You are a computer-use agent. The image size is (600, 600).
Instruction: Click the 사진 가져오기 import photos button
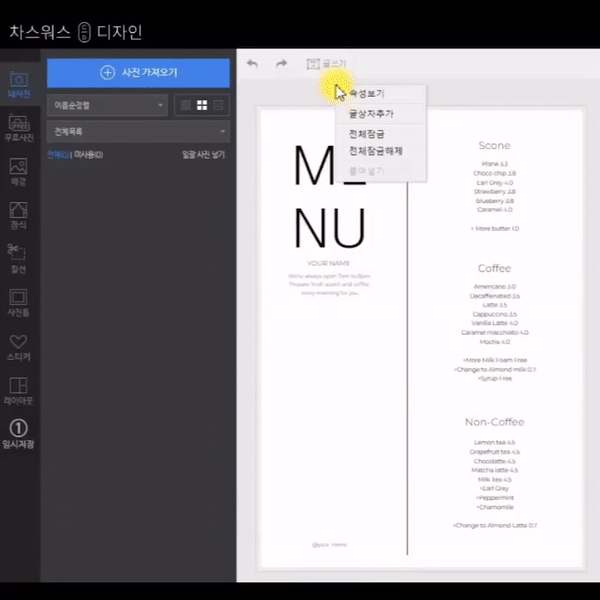pos(139,73)
